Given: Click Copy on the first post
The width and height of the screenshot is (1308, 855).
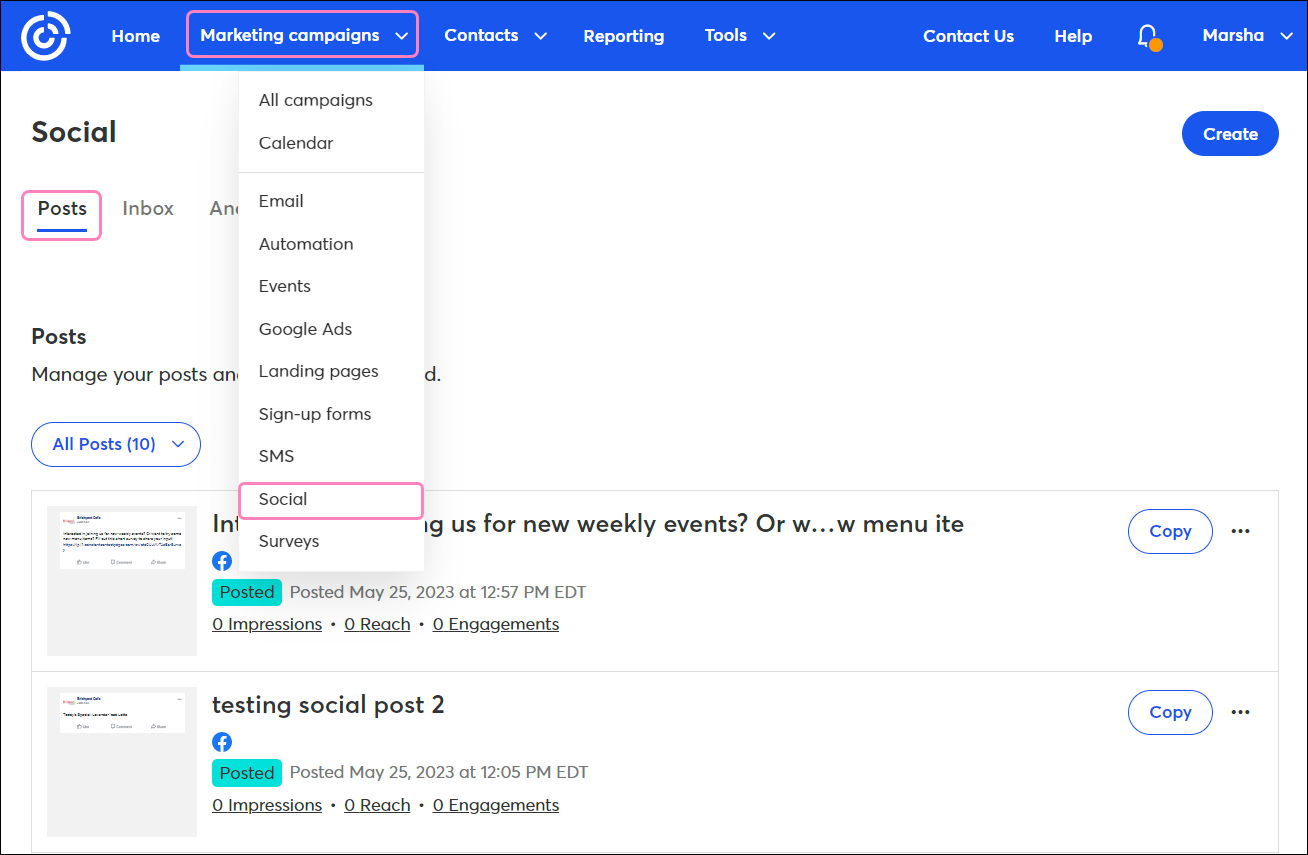Looking at the screenshot, I should pyautogui.click(x=1170, y=531).
